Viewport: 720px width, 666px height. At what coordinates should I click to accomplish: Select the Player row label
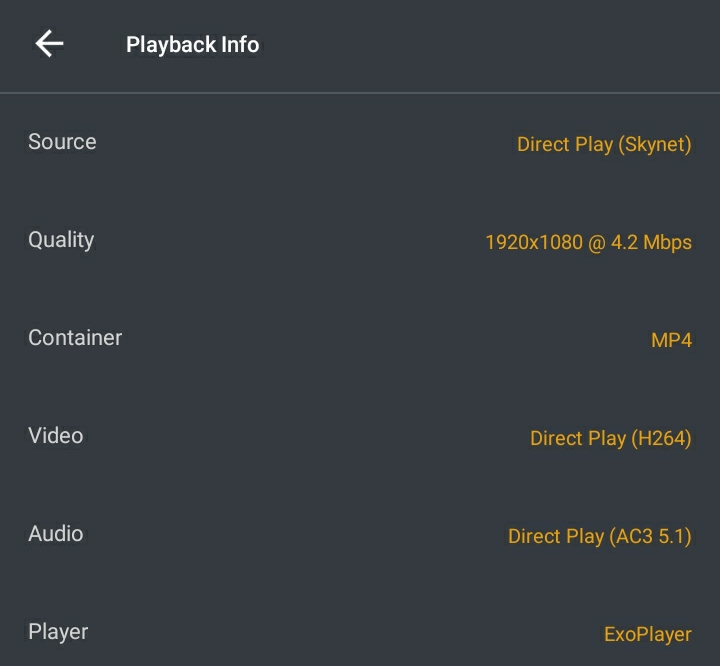[58, 632]
